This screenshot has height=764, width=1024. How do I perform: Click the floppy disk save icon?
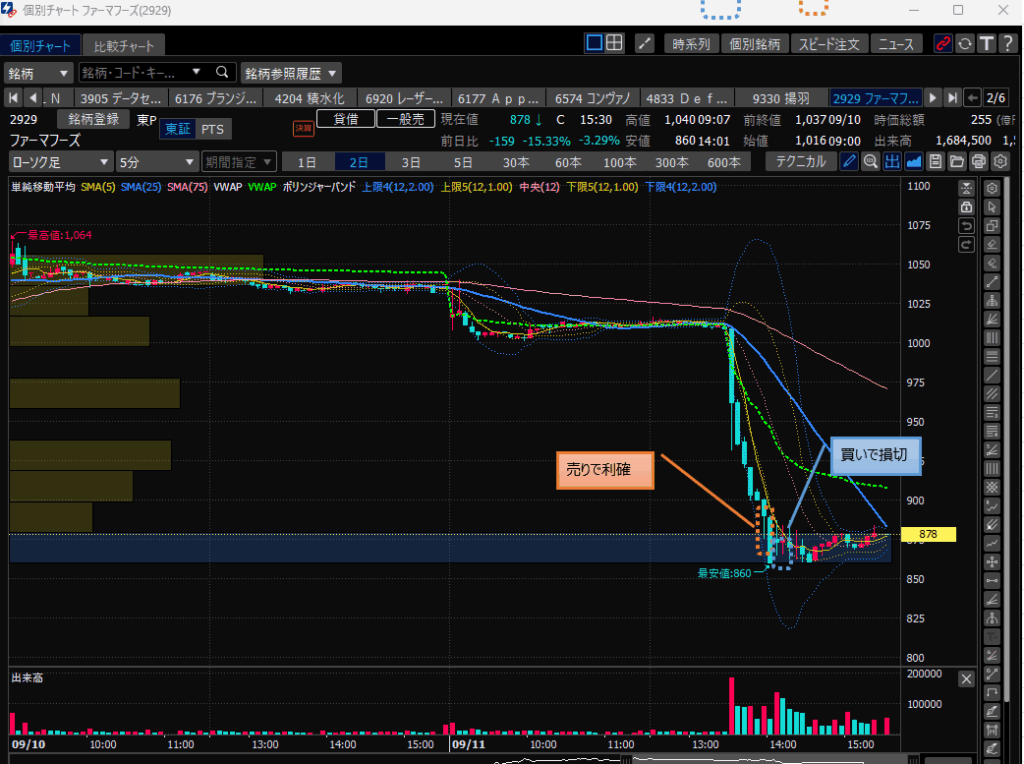[935, 161]
